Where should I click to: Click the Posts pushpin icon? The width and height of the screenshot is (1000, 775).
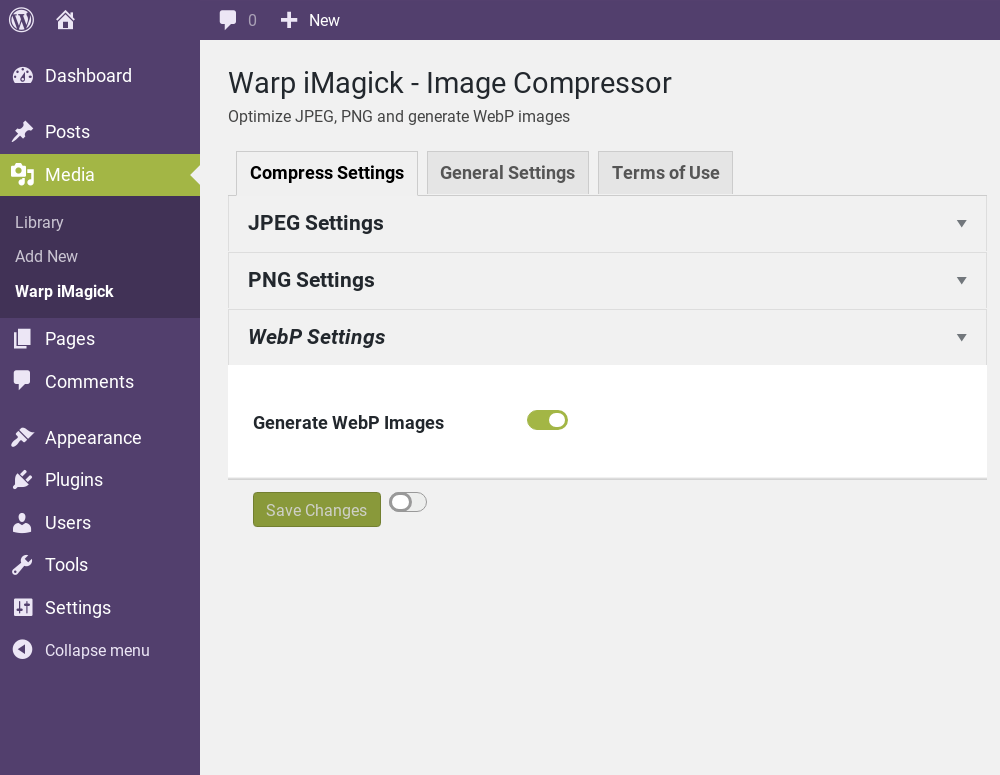click(x=22, y=132)
